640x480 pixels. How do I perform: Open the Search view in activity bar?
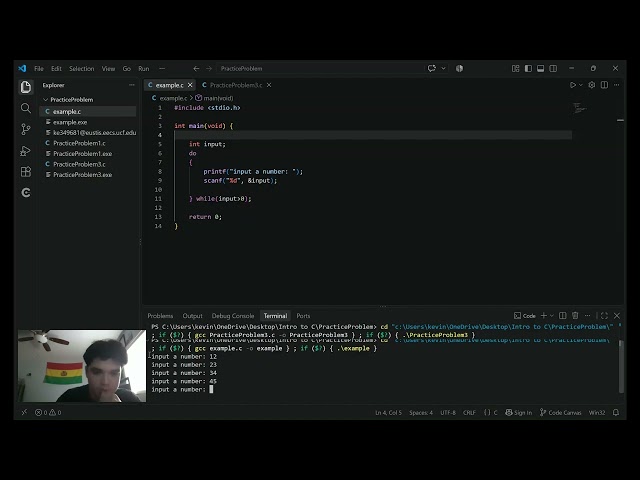pyautogui.click(x=26, y=108)
